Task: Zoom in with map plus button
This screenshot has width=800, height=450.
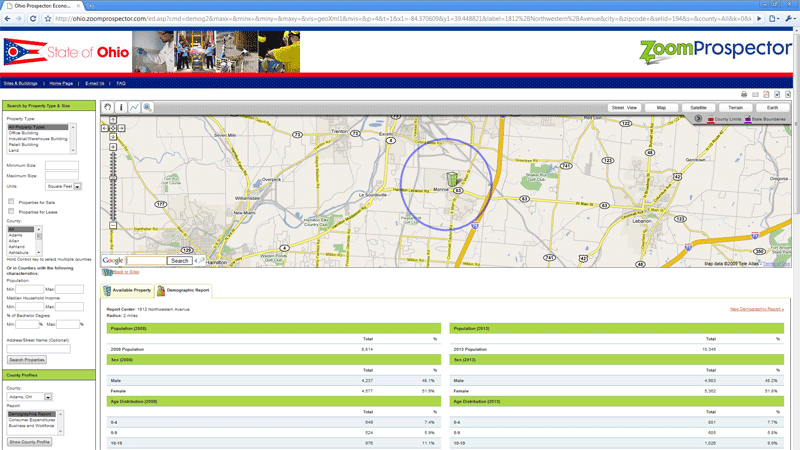Action: pos(113,147)
